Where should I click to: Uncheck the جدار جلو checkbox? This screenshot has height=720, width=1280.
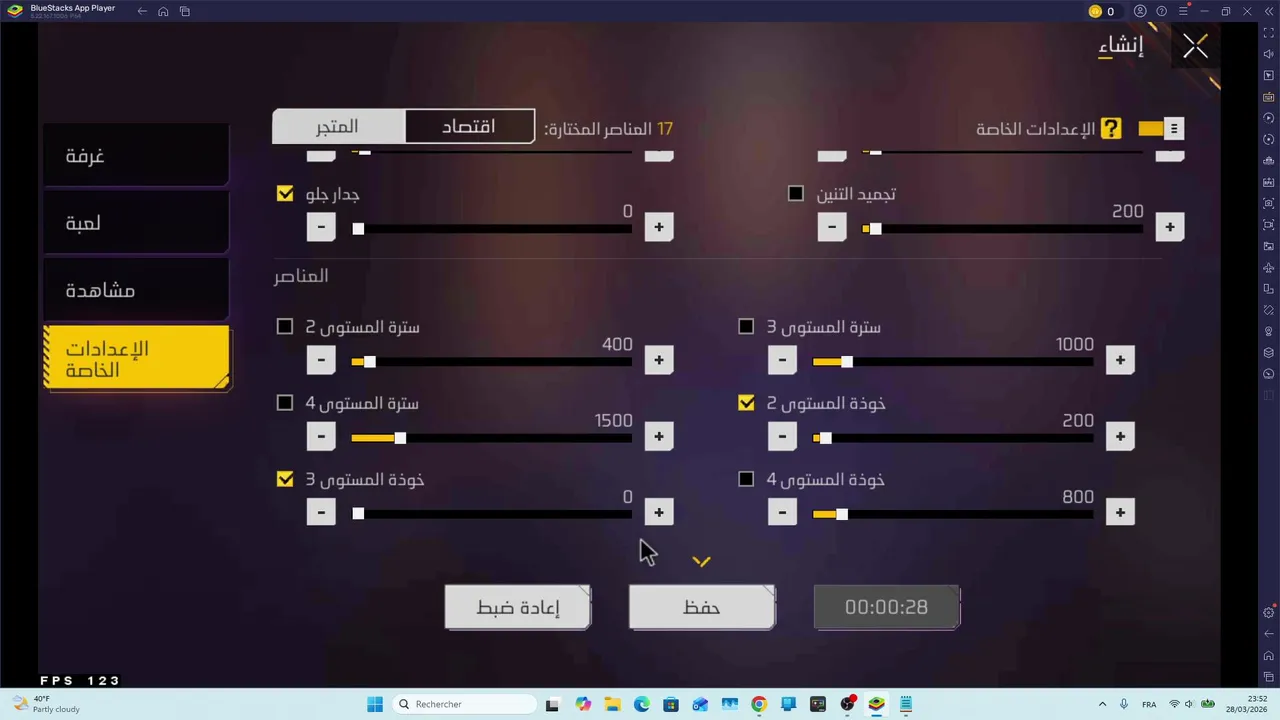(x=285, y=194)
